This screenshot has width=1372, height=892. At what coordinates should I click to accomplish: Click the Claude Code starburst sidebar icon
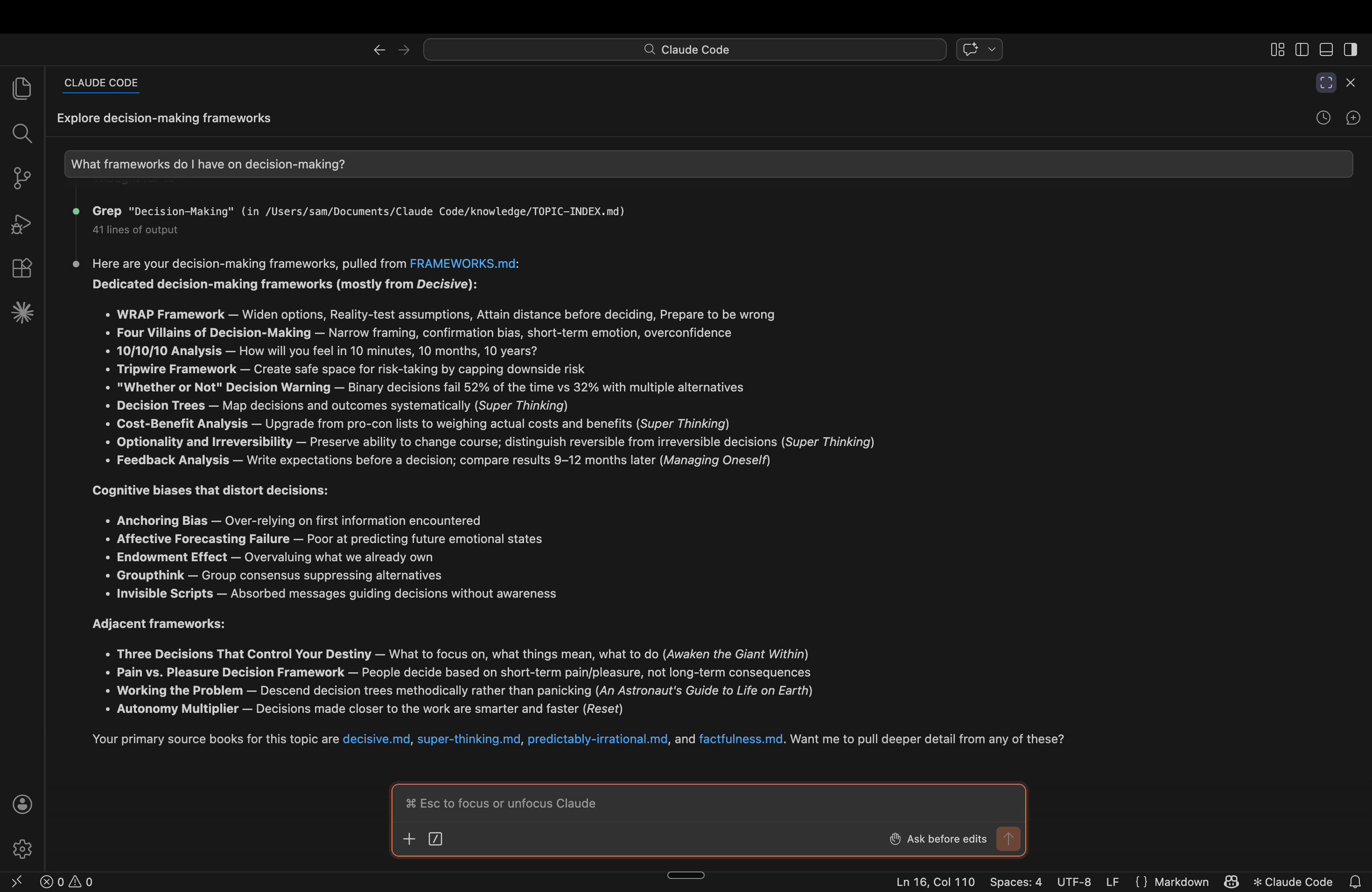[22, 312]
